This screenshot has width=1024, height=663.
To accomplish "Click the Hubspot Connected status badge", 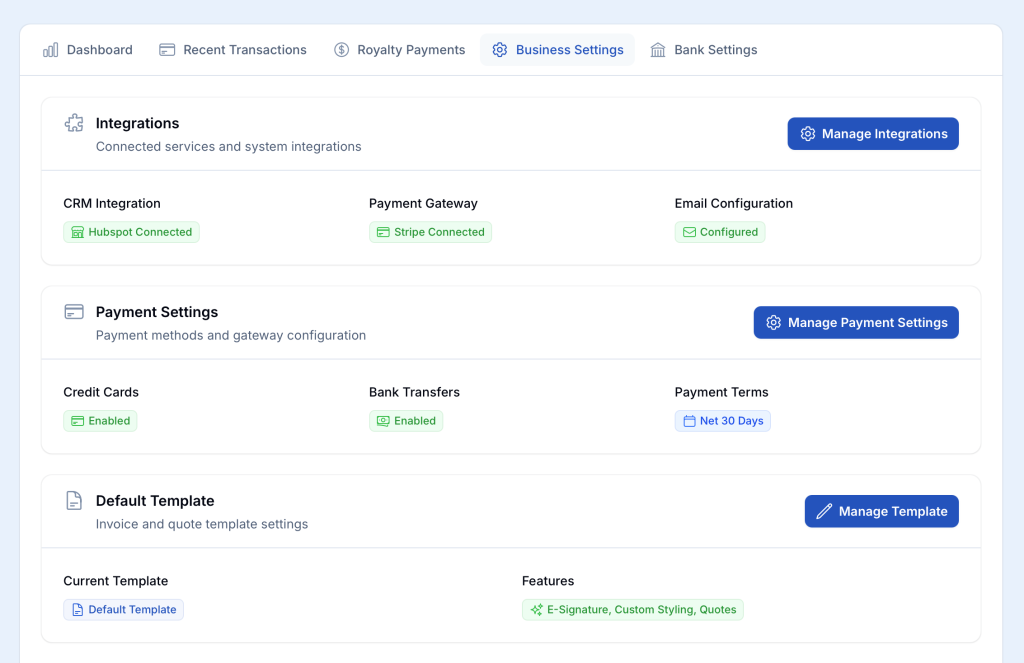I will coord(131,232).
